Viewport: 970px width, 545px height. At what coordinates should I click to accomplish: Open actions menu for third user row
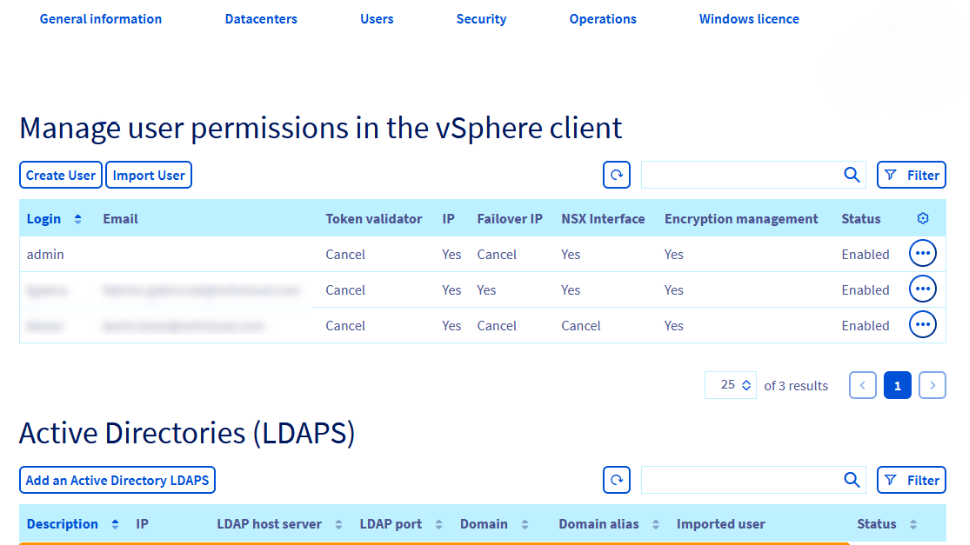point(922,325)
